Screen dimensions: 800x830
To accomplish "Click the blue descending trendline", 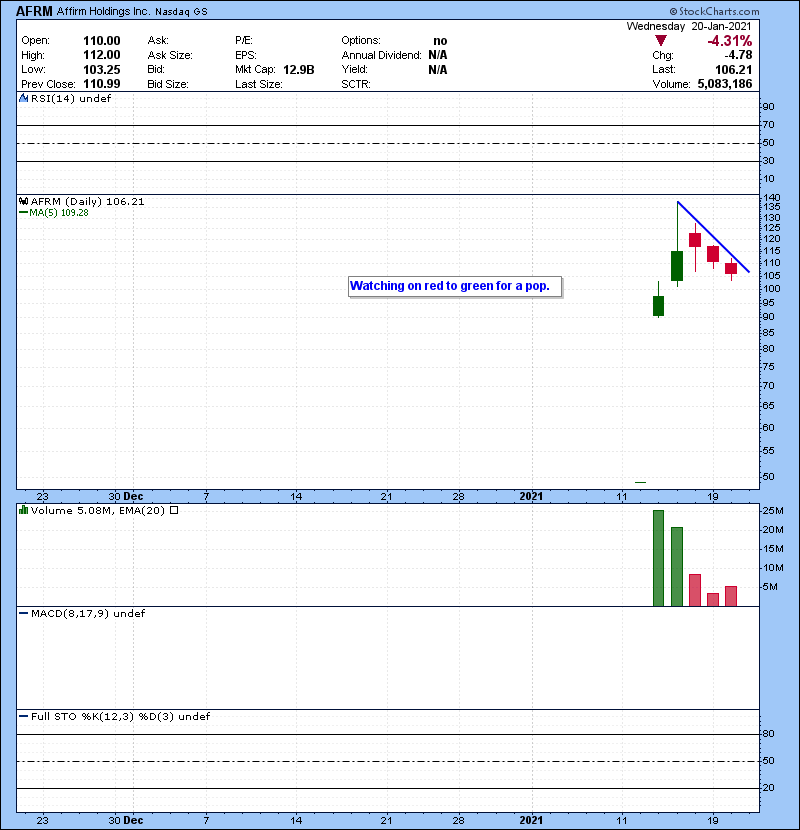I will coord(714,237).
